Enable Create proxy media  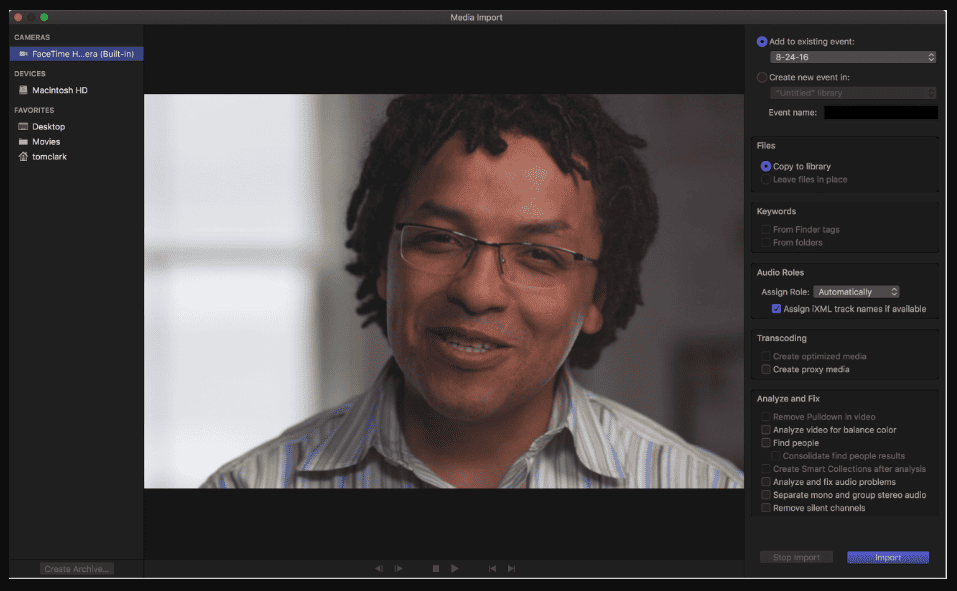(765, 369)
